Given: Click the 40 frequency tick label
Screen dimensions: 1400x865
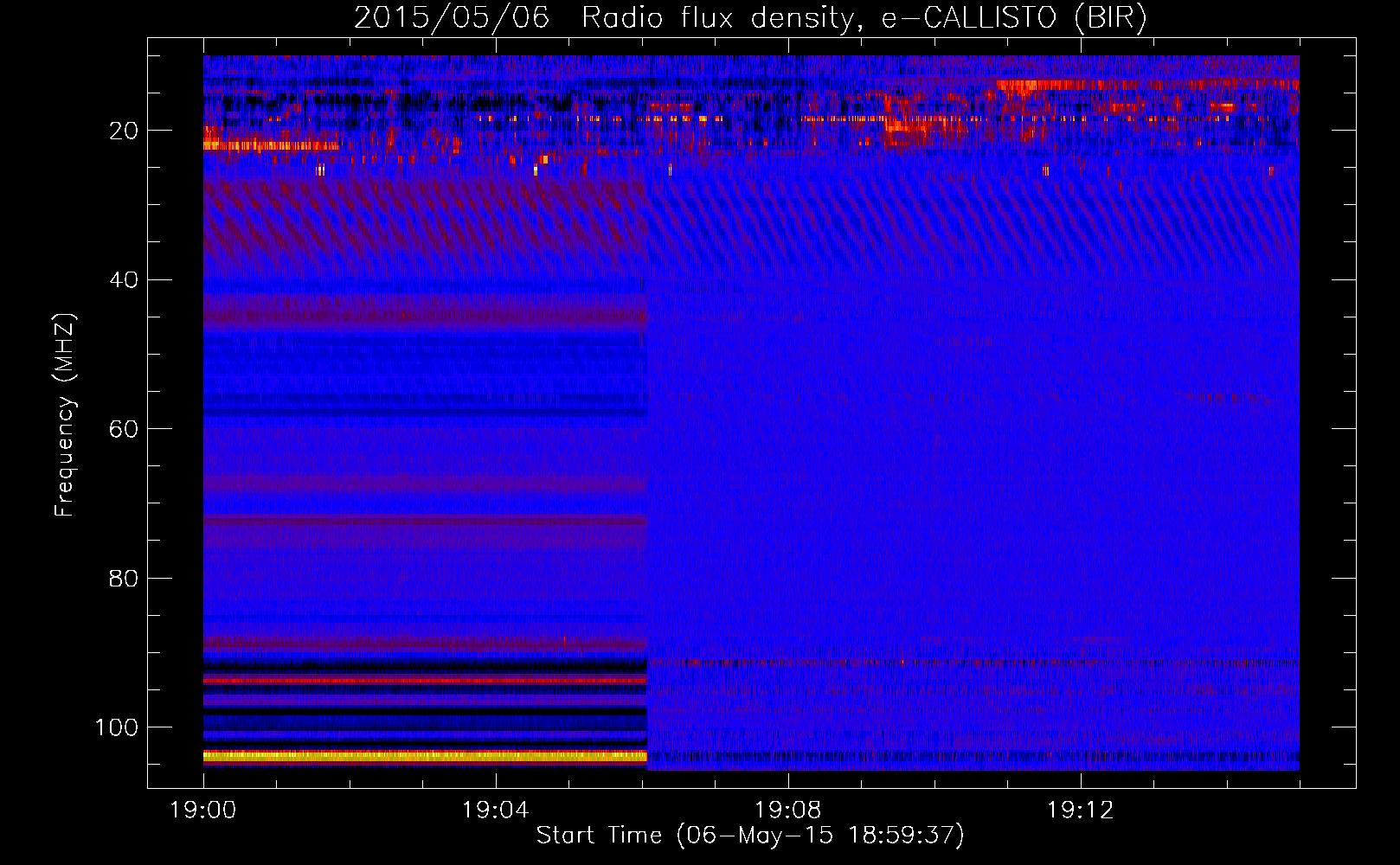Looking at the screenshot, I should [124, 280].
